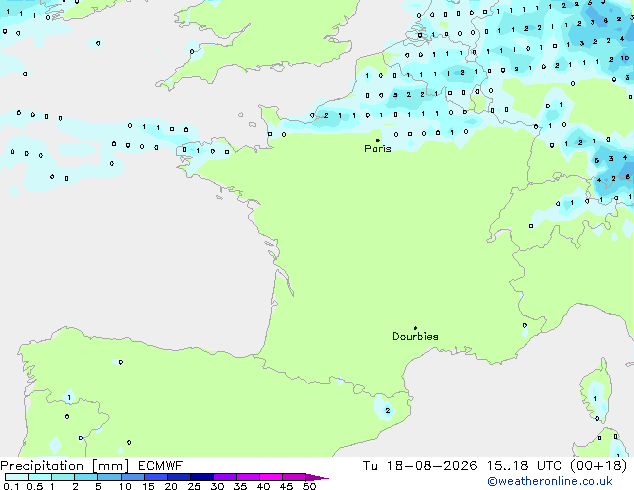This screenshot has width=634, height=490.
Task: Click the '50' legend scale label
Action: tap(309, 486)
